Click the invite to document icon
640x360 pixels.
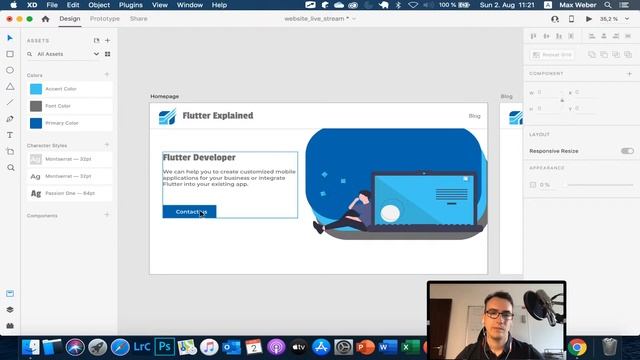pos(555,19)
